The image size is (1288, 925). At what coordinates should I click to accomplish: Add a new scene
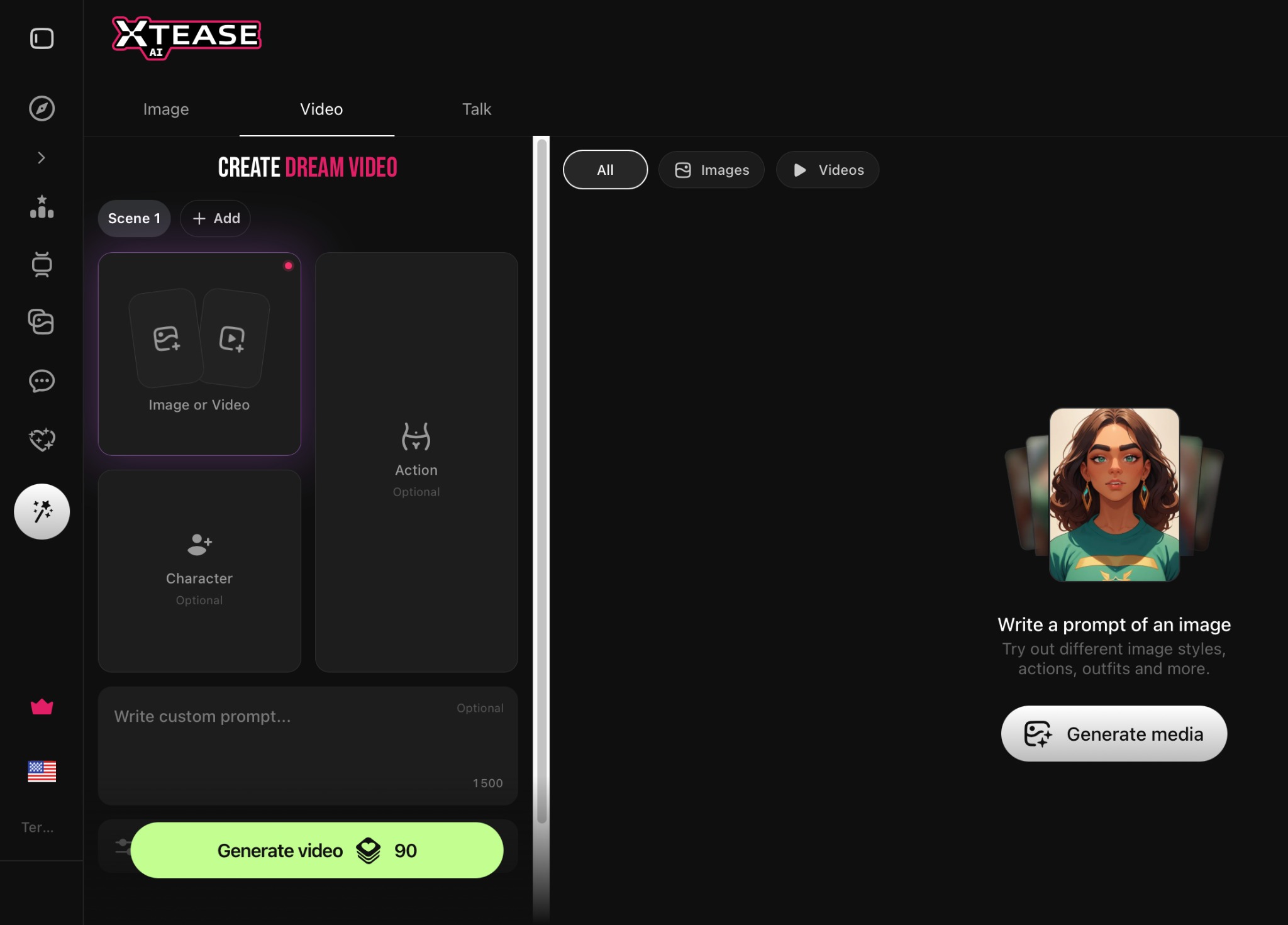coord(216,218)
